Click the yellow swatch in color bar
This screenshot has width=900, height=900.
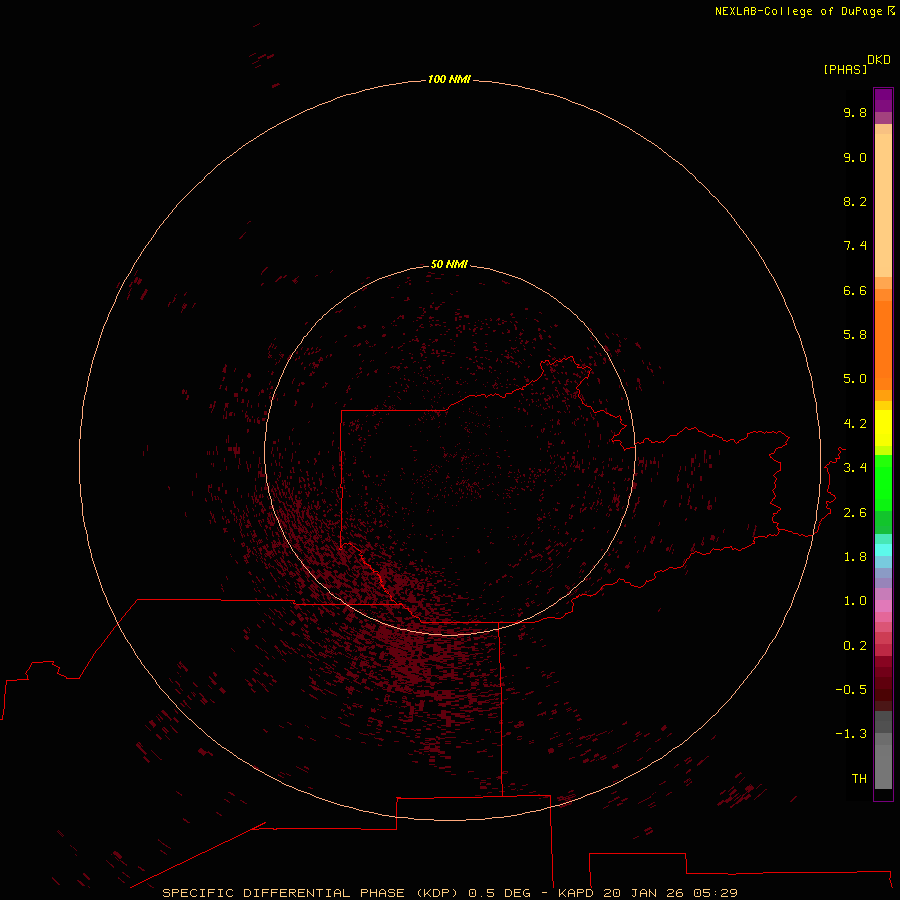click(883, 428)
